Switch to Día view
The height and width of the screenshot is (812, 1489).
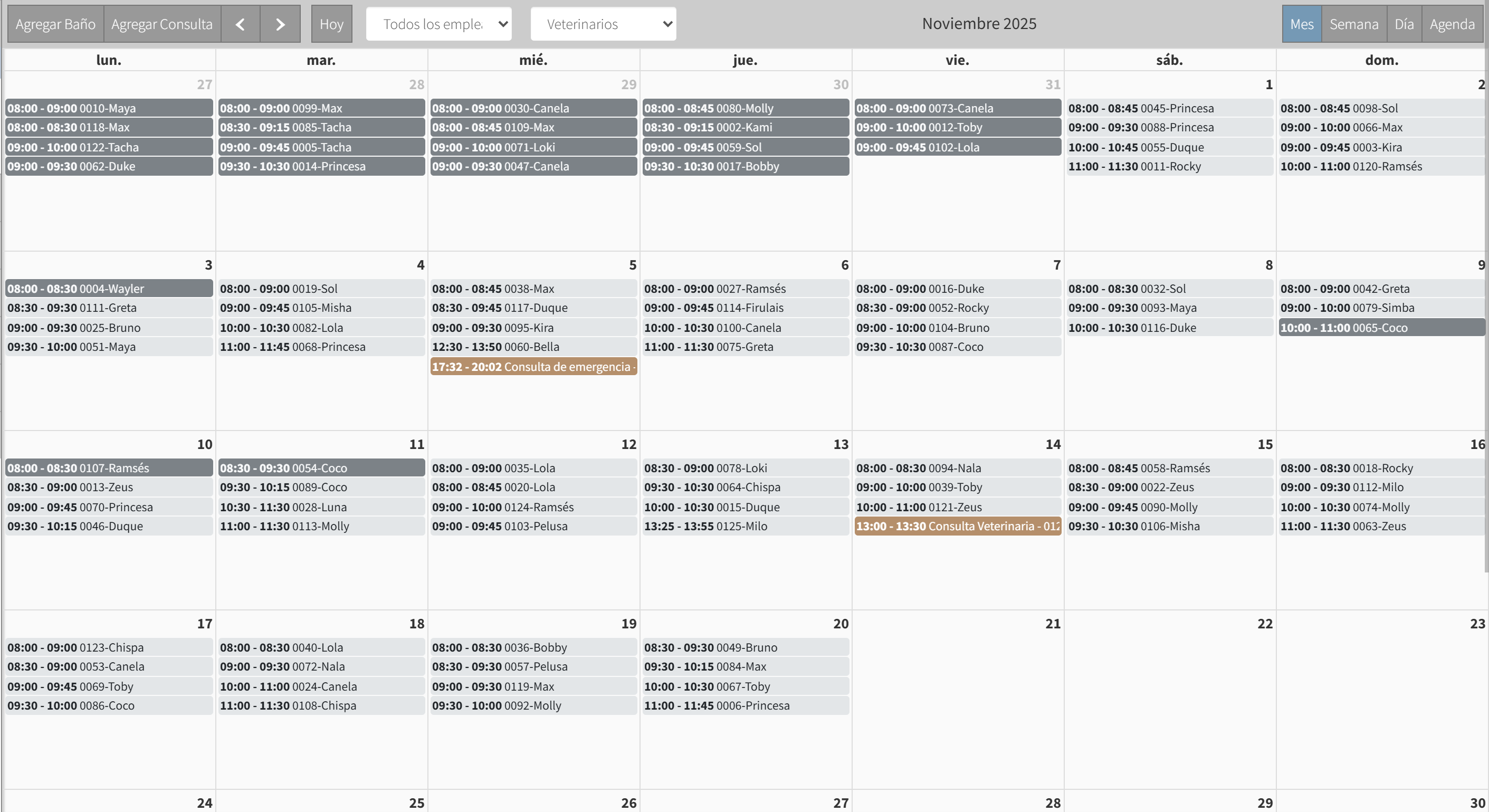pos(1404,24)
